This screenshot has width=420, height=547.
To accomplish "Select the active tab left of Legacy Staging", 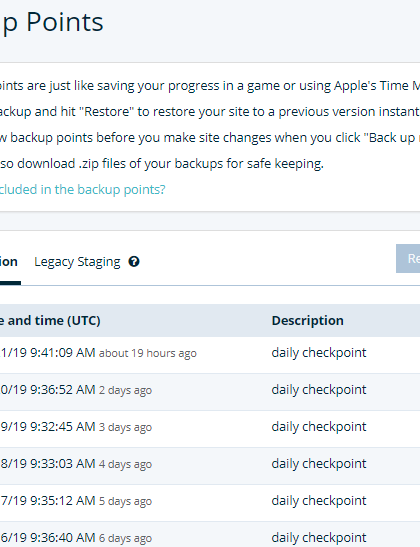I will coord(9,262).
